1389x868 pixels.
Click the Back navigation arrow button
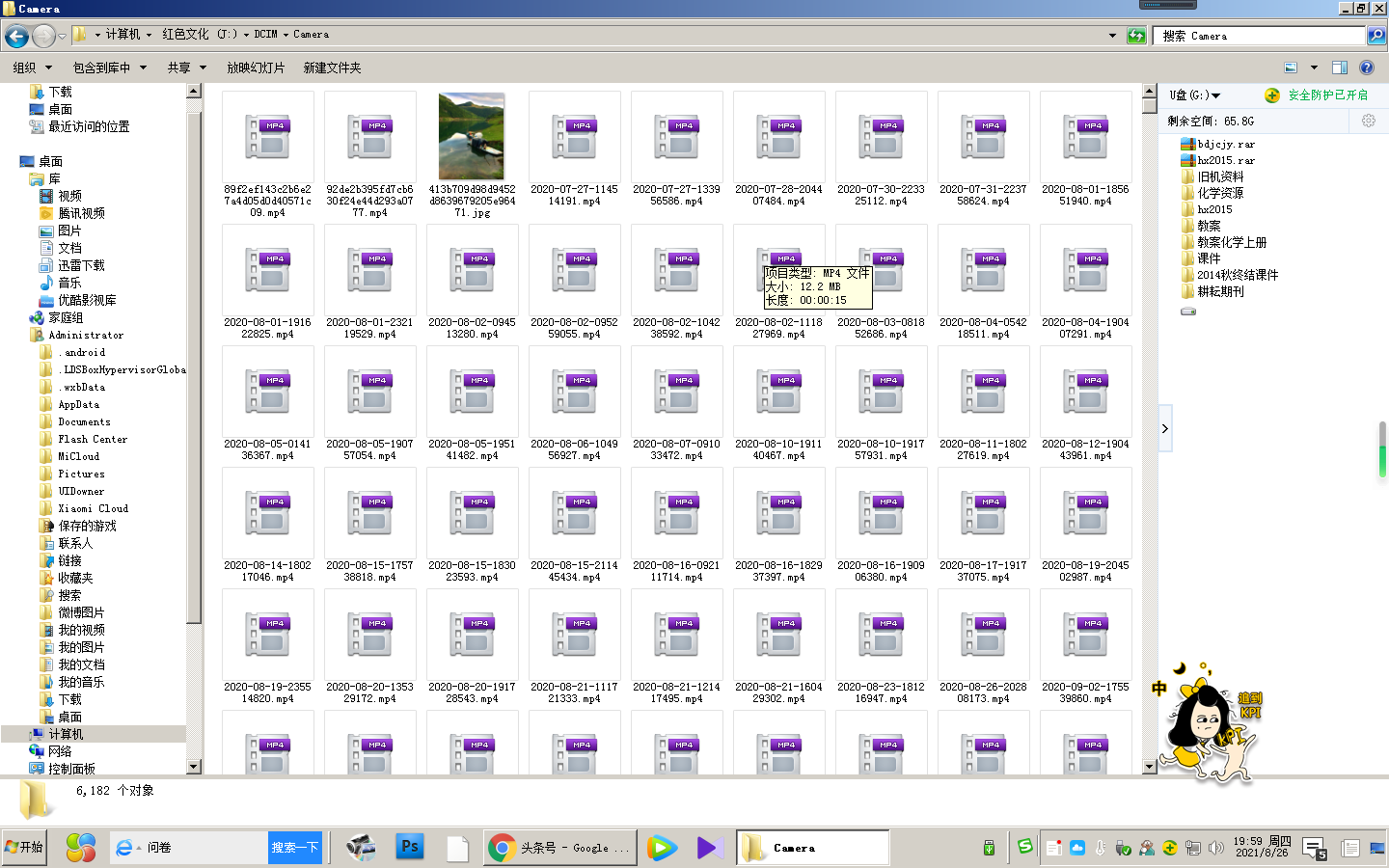click(16, 37)
